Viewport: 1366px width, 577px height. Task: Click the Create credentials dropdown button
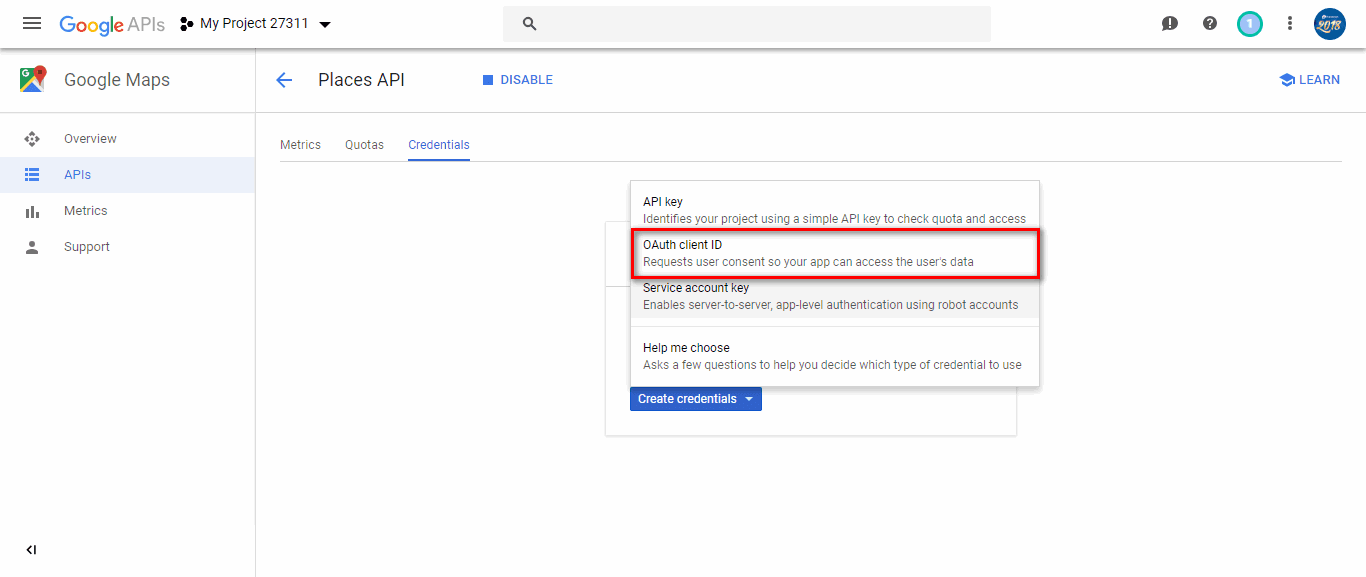tap(696, 399)
